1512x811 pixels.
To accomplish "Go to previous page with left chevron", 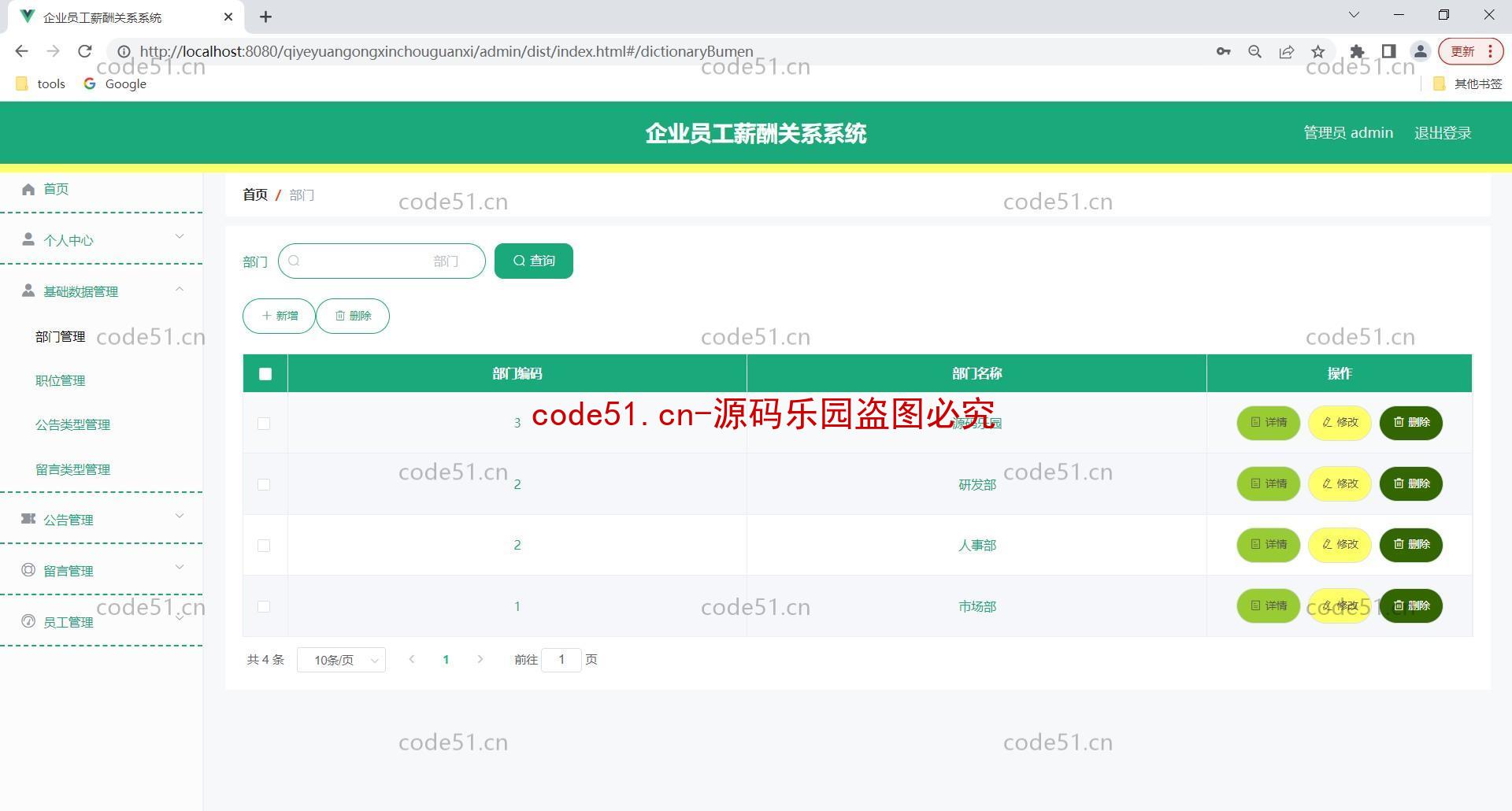I will click(x=411, y=659).
